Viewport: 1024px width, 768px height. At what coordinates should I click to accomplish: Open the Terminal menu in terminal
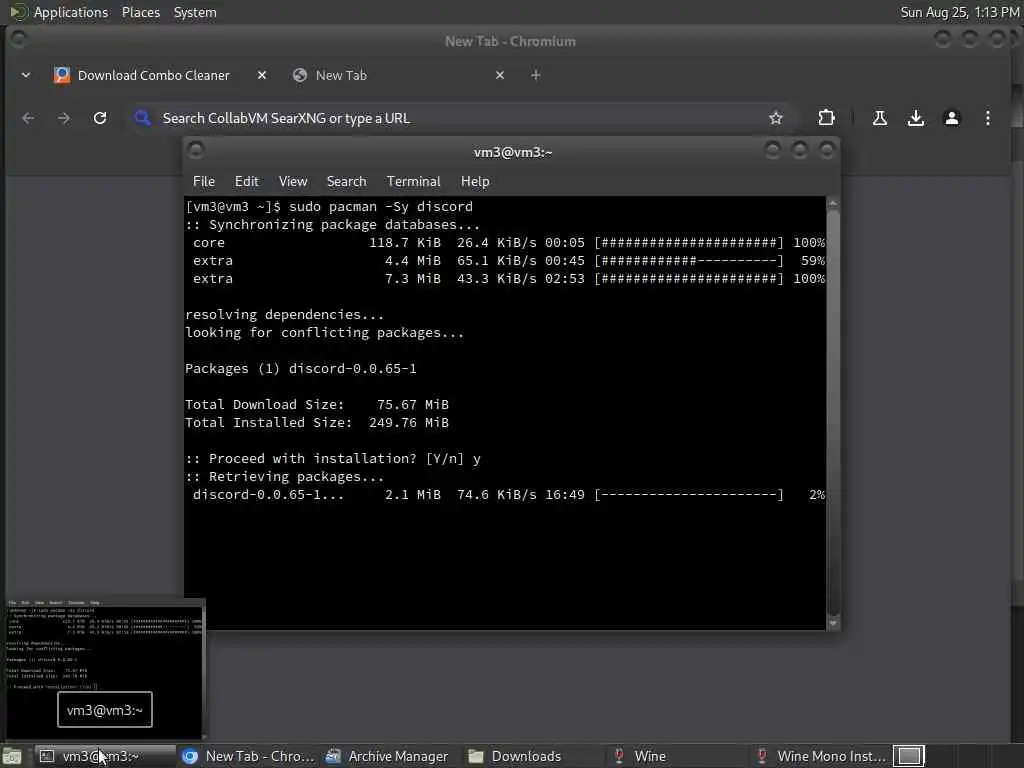click(413, 182)
